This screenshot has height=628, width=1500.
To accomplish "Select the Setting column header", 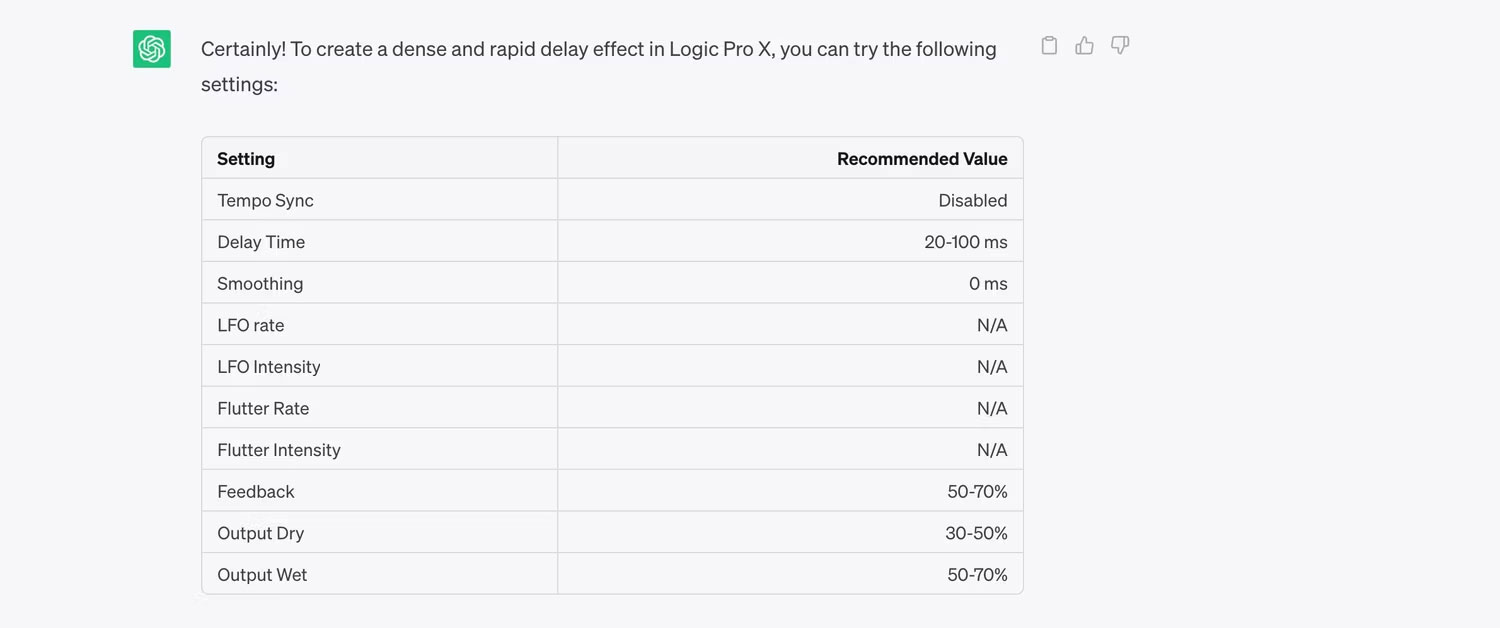I will point(246,159).
